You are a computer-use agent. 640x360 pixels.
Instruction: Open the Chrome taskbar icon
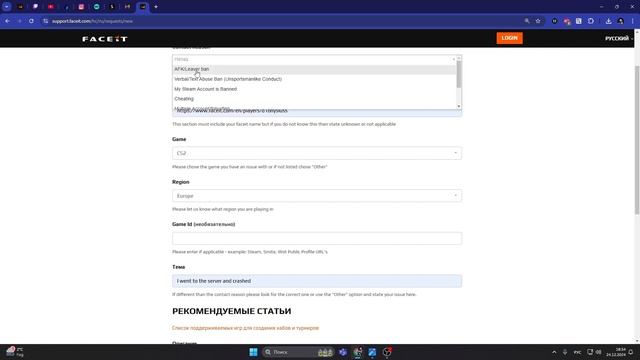(358, 352)
